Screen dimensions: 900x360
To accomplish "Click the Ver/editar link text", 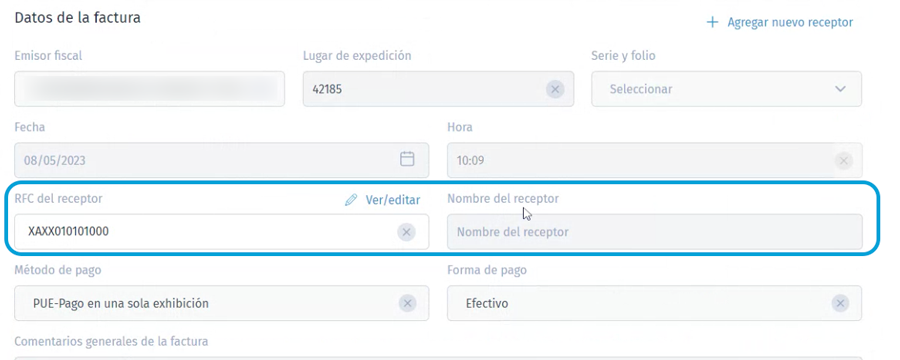I will (x=393, y=200).
